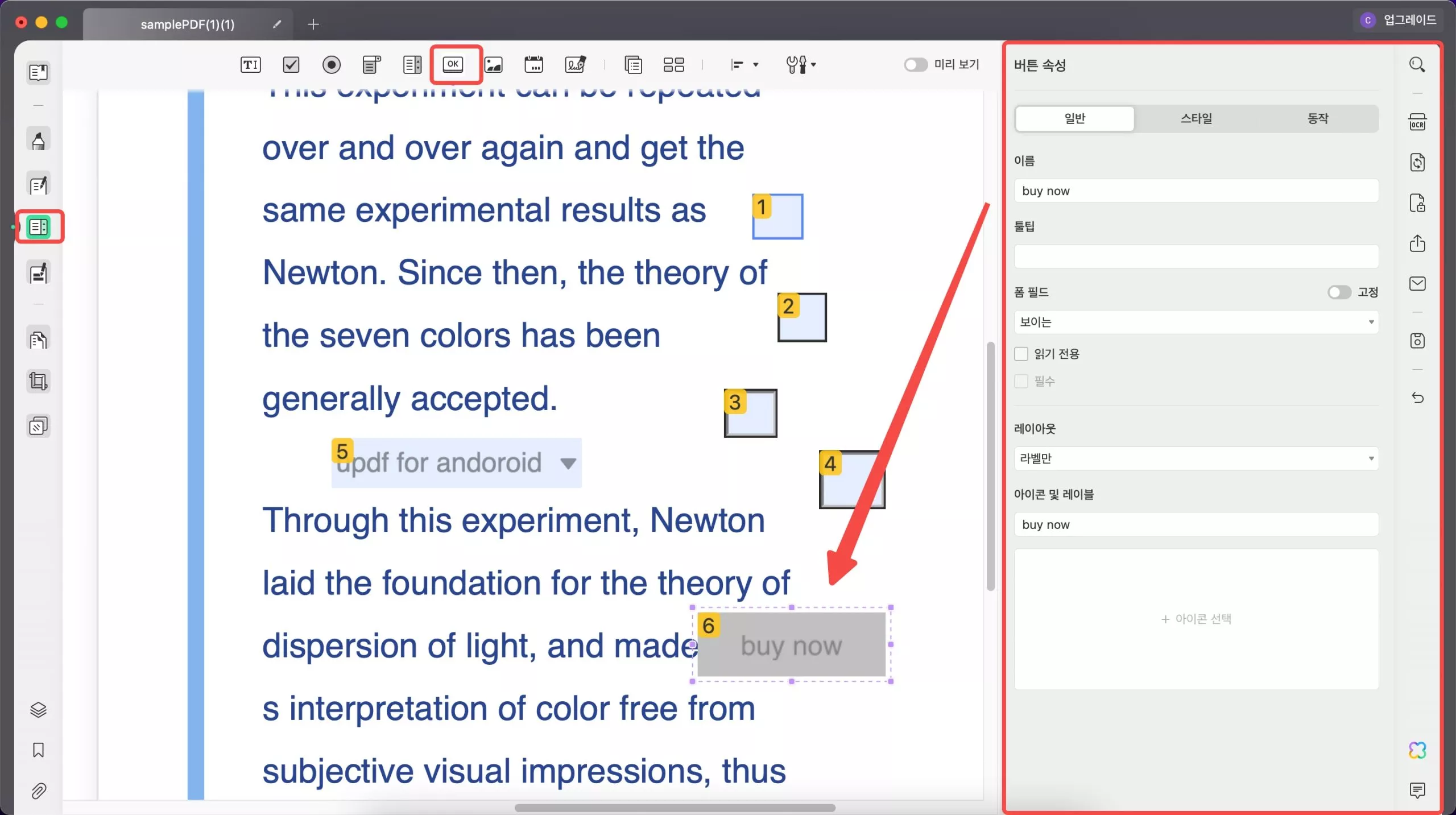Open the form tools wrench dropdown
Viewport: 1456px width, 815px height.
[801, 64]
